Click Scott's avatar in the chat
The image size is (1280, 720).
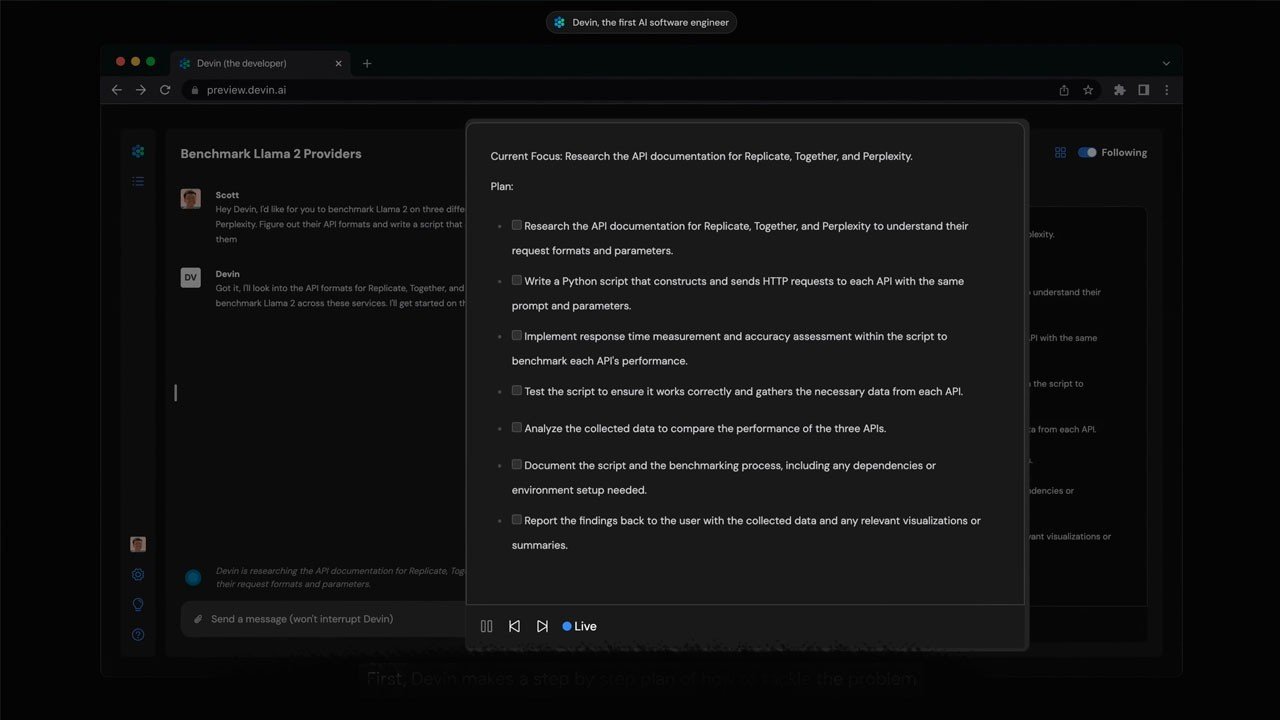(x=190, y=198)
